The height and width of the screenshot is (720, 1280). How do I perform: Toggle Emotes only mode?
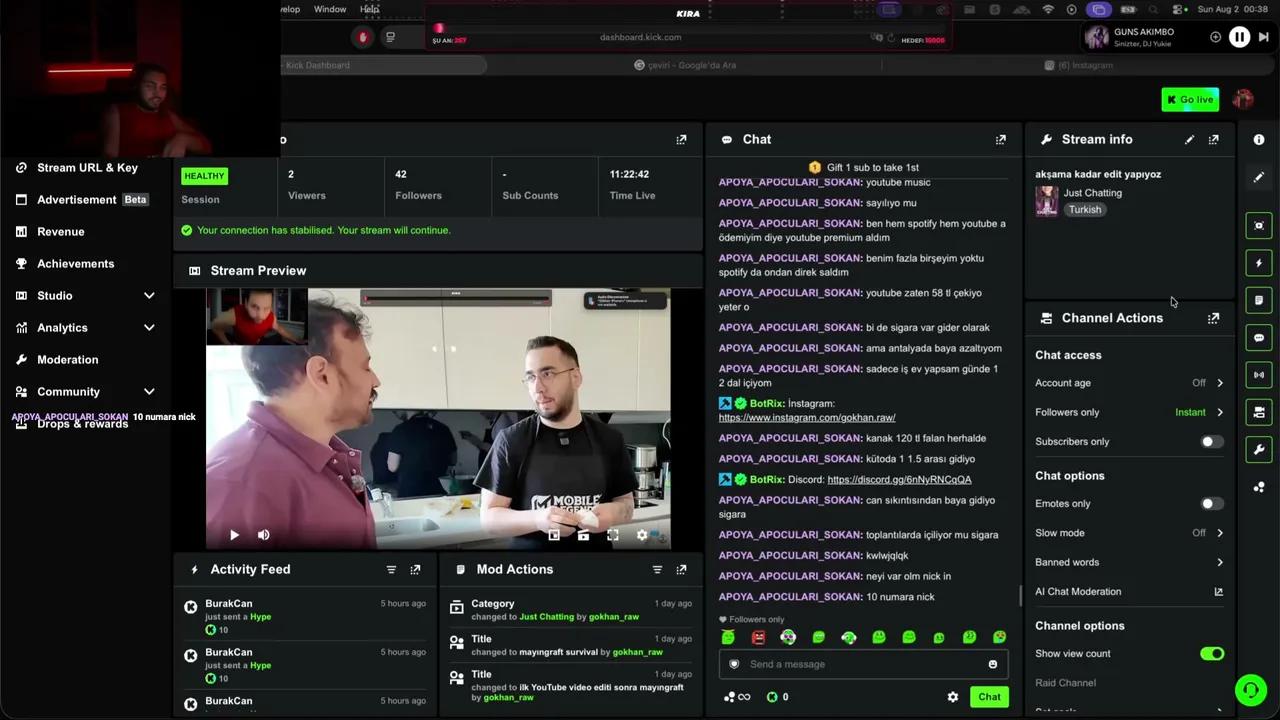point(1211,504)
